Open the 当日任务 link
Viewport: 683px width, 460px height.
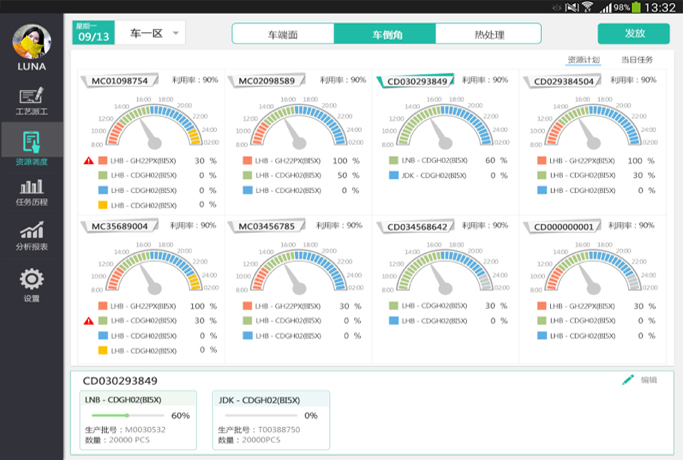point(637,60)
